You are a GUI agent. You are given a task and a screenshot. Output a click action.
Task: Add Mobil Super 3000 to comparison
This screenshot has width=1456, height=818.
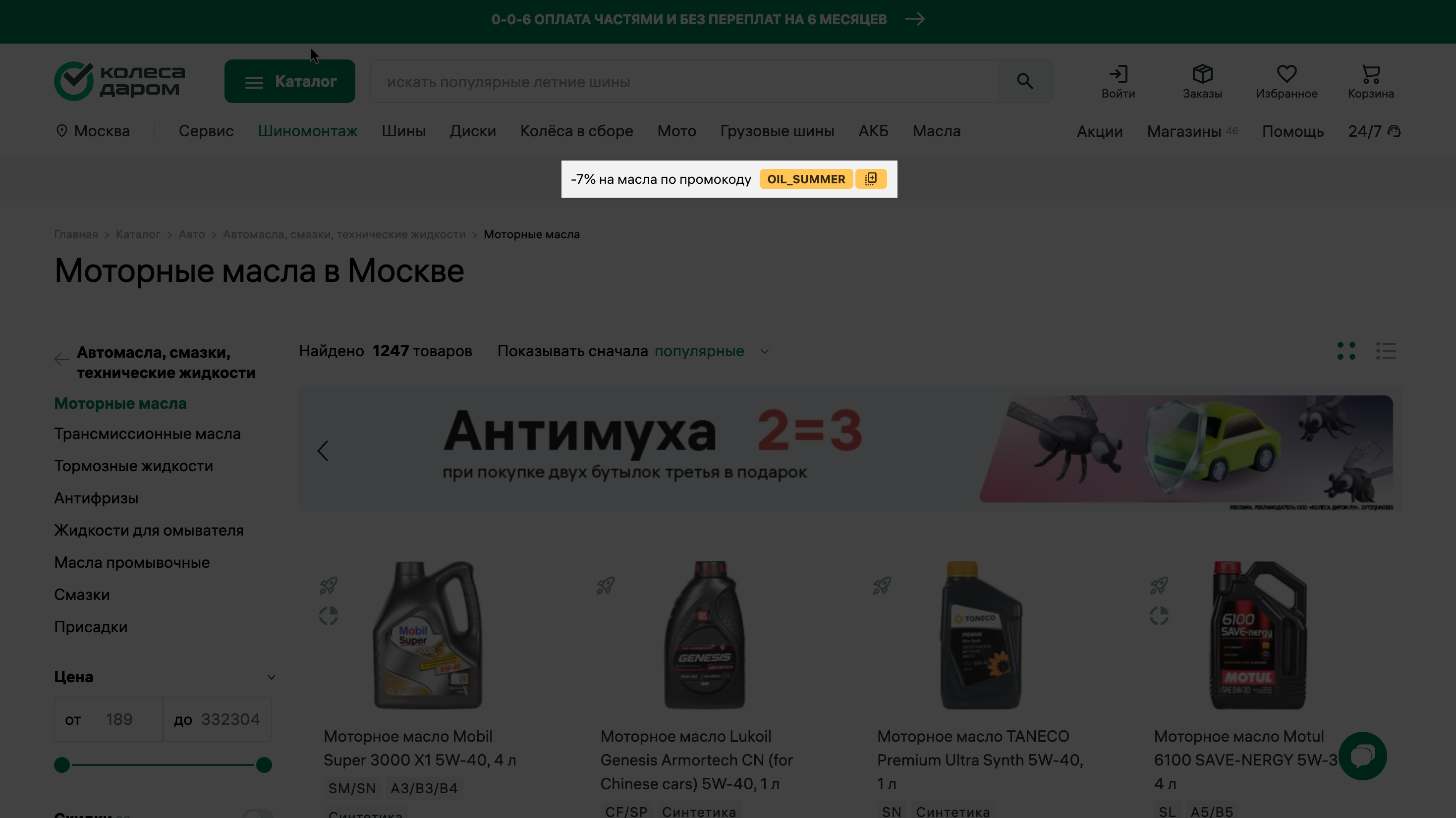click(x=329, y=615)
